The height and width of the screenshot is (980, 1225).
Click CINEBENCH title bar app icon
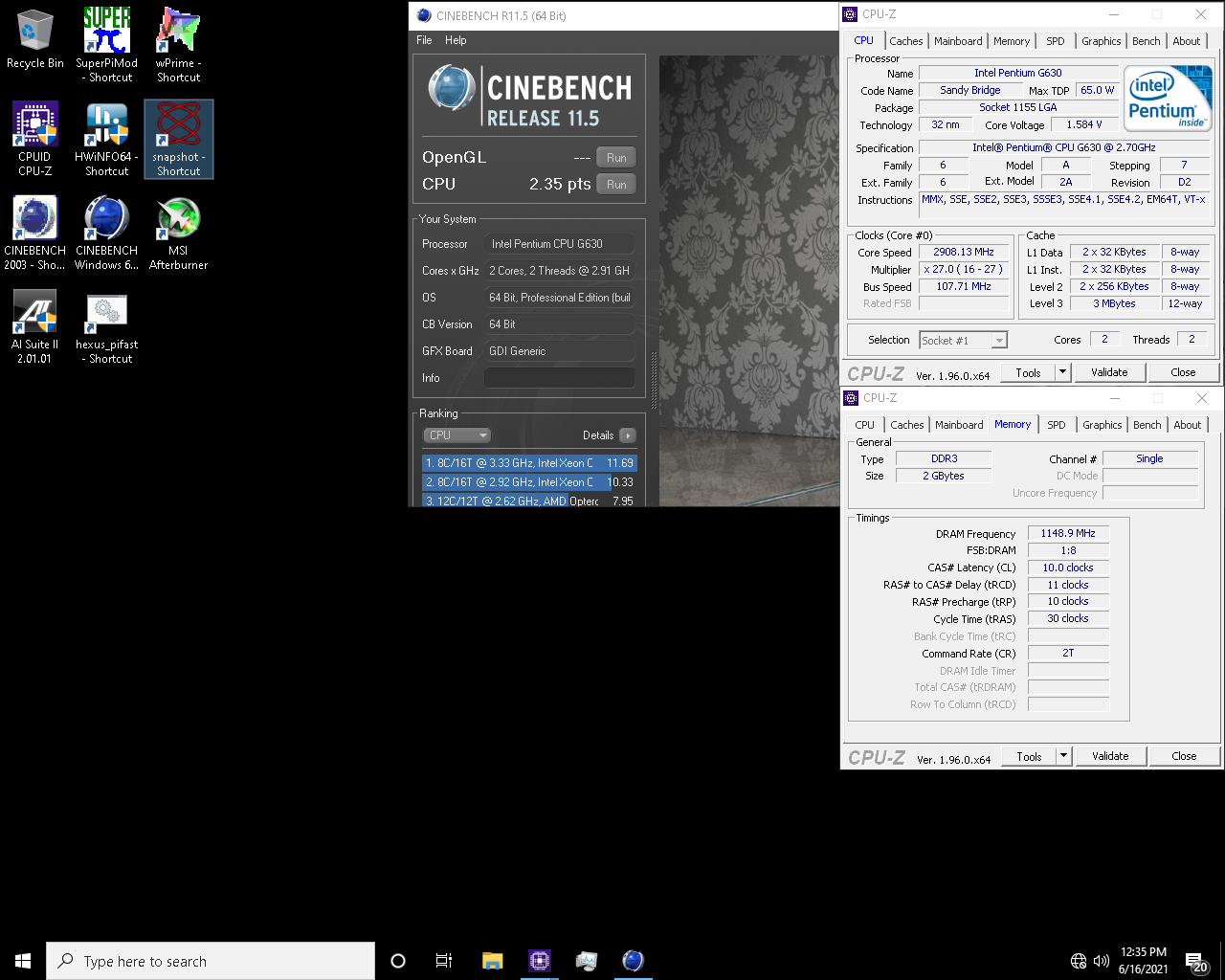coord(424,15)
